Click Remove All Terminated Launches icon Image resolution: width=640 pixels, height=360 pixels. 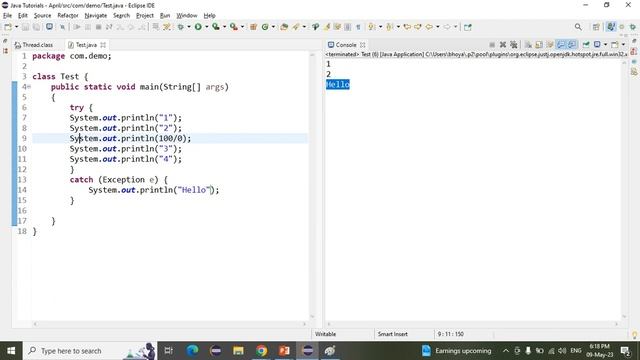coord(513,45)
